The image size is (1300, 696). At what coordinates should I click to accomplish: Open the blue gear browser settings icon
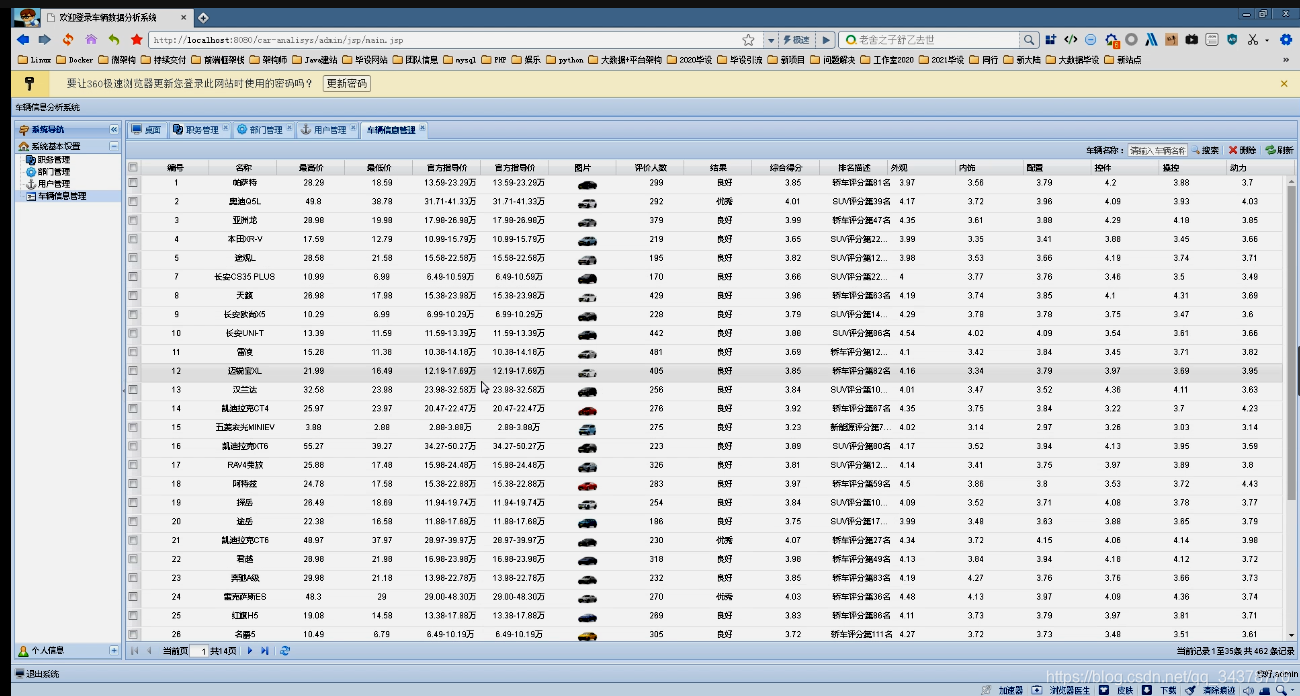1285,40
